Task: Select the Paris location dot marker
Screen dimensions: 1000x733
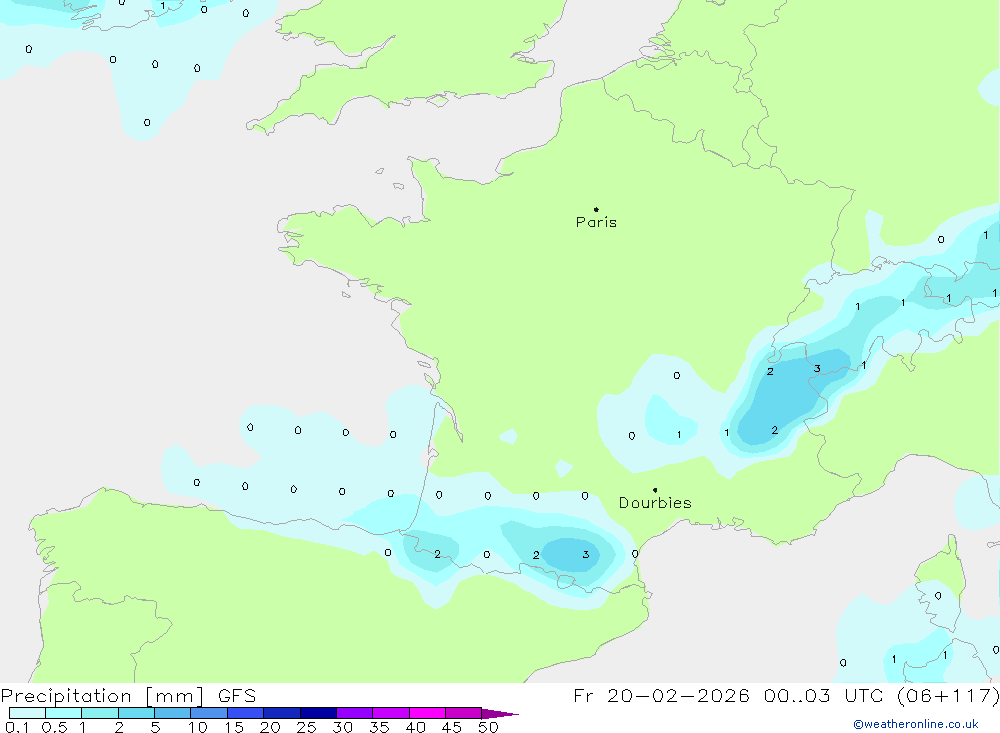Action: pyautogui.click(x=596, y=209)
